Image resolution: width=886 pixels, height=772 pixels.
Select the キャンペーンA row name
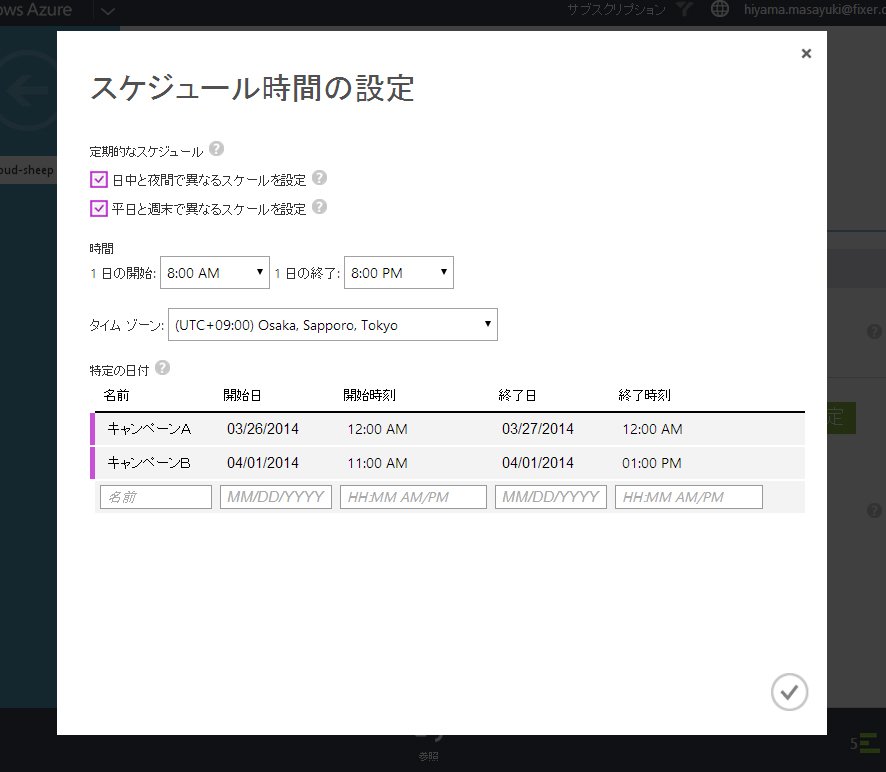[x=149, y=429]
